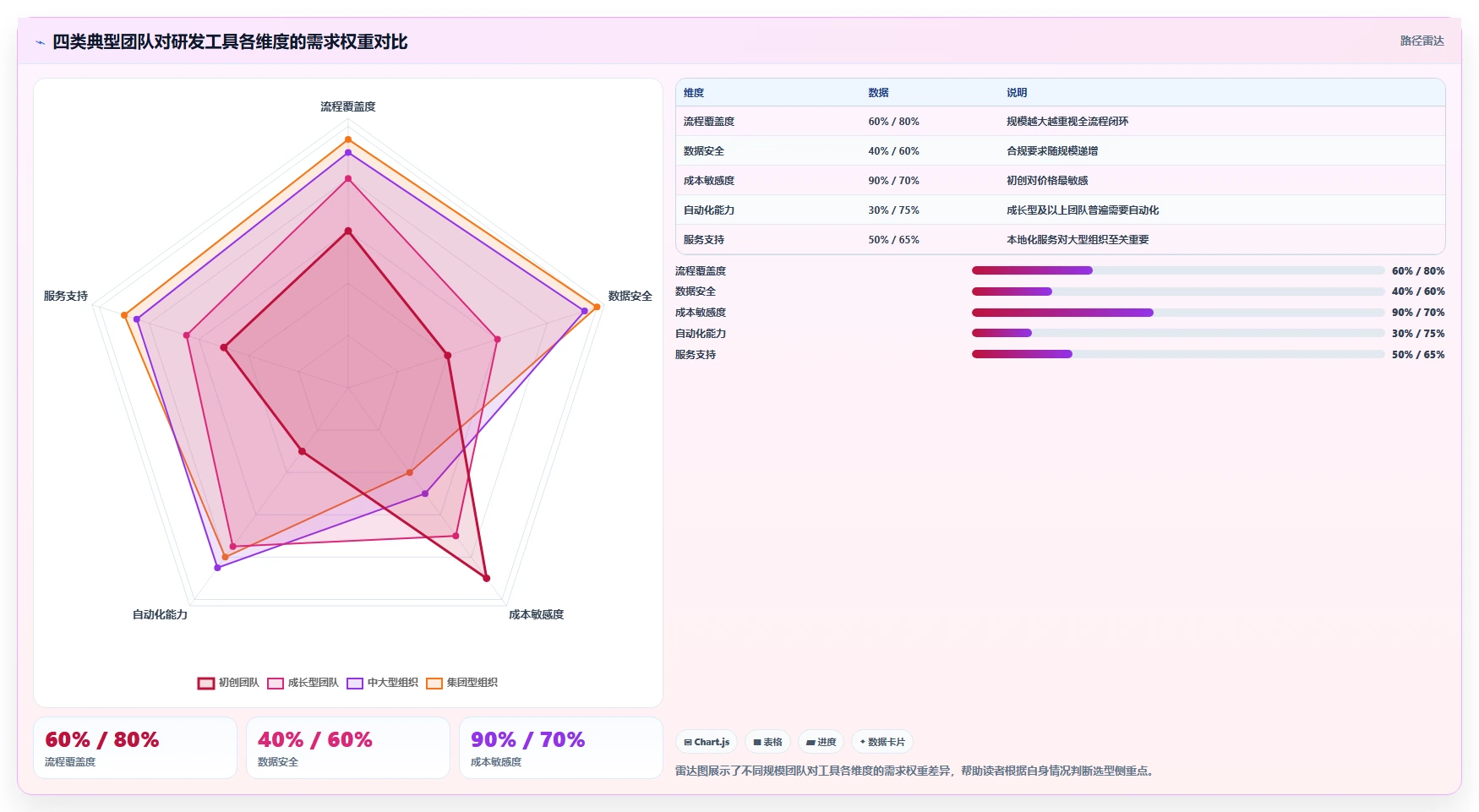This screenshot has width=1479, height=812.
Task: Click the 路径雷达 label
Action: pos(1422,41)
